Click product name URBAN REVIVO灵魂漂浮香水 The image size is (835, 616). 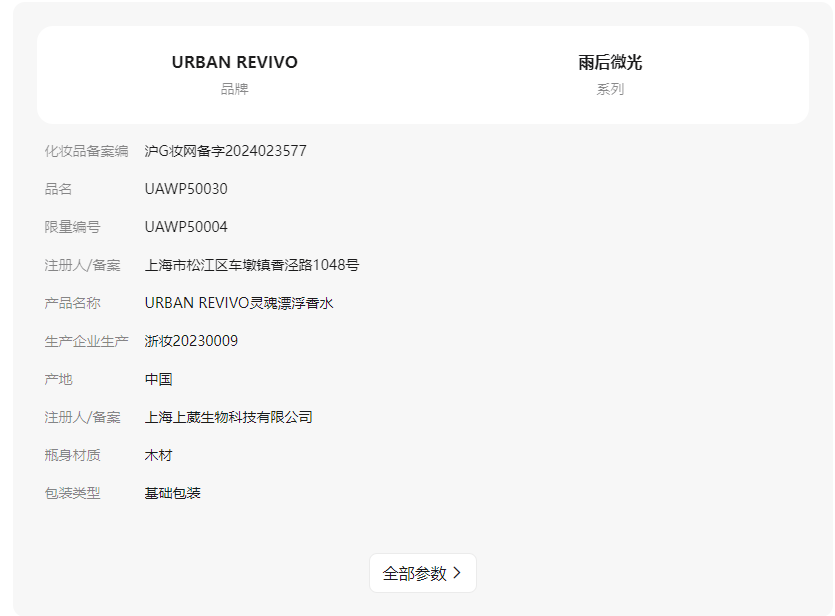tap(239, 303)
